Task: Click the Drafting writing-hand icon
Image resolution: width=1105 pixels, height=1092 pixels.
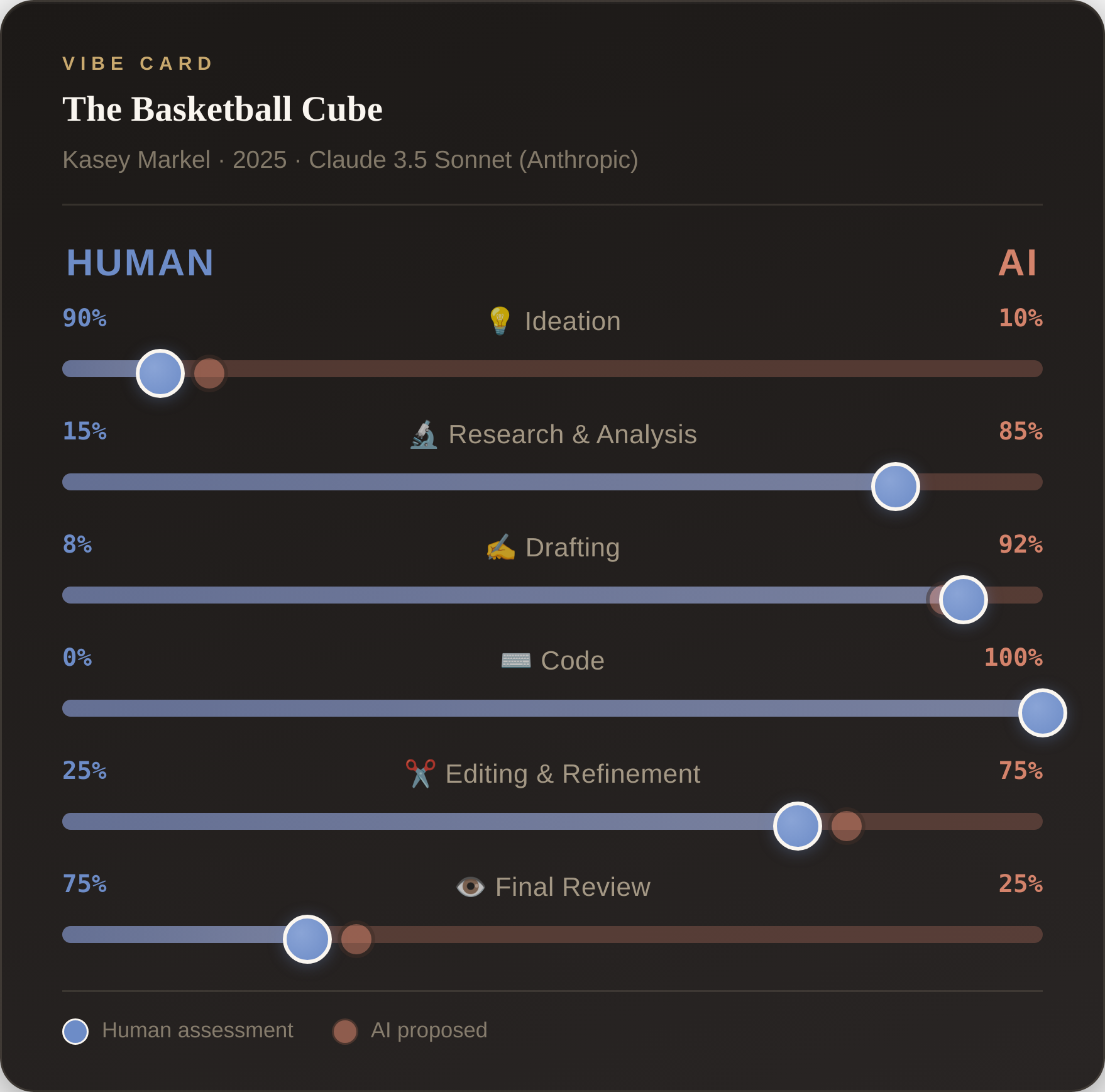Action: pos(501,548)
